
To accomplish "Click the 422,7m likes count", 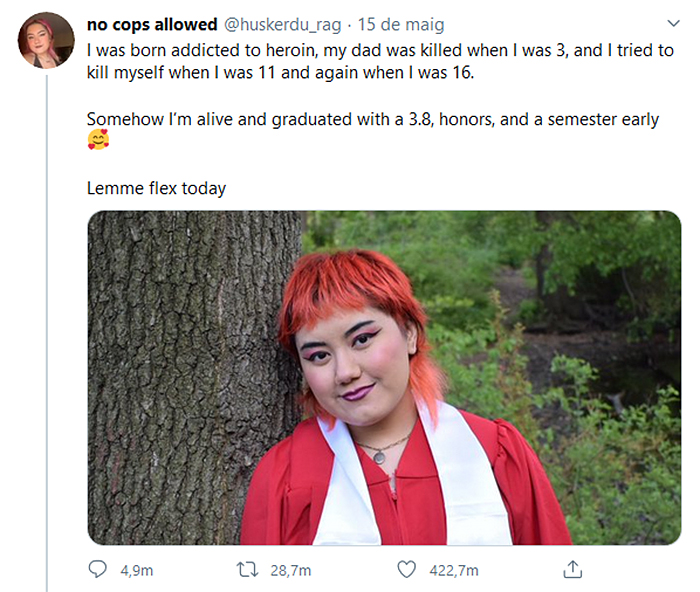I will tap(453, 570).
